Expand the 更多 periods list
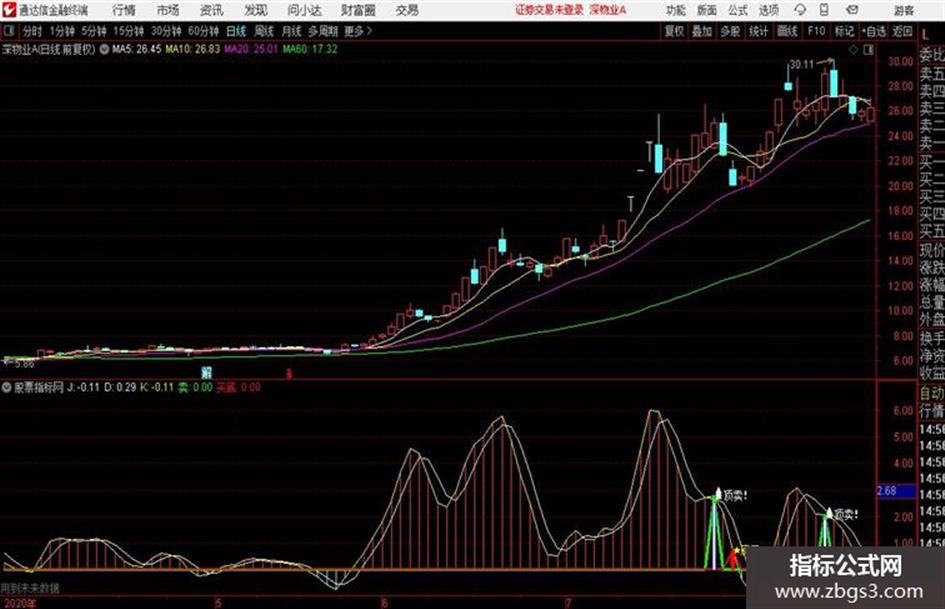The width and height of the screenshot is (945, 609). point(358,31)
